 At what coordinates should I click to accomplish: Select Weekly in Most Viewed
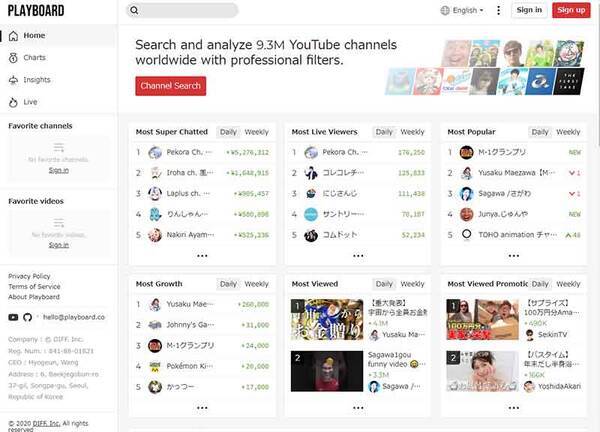[x=412, y=284]
